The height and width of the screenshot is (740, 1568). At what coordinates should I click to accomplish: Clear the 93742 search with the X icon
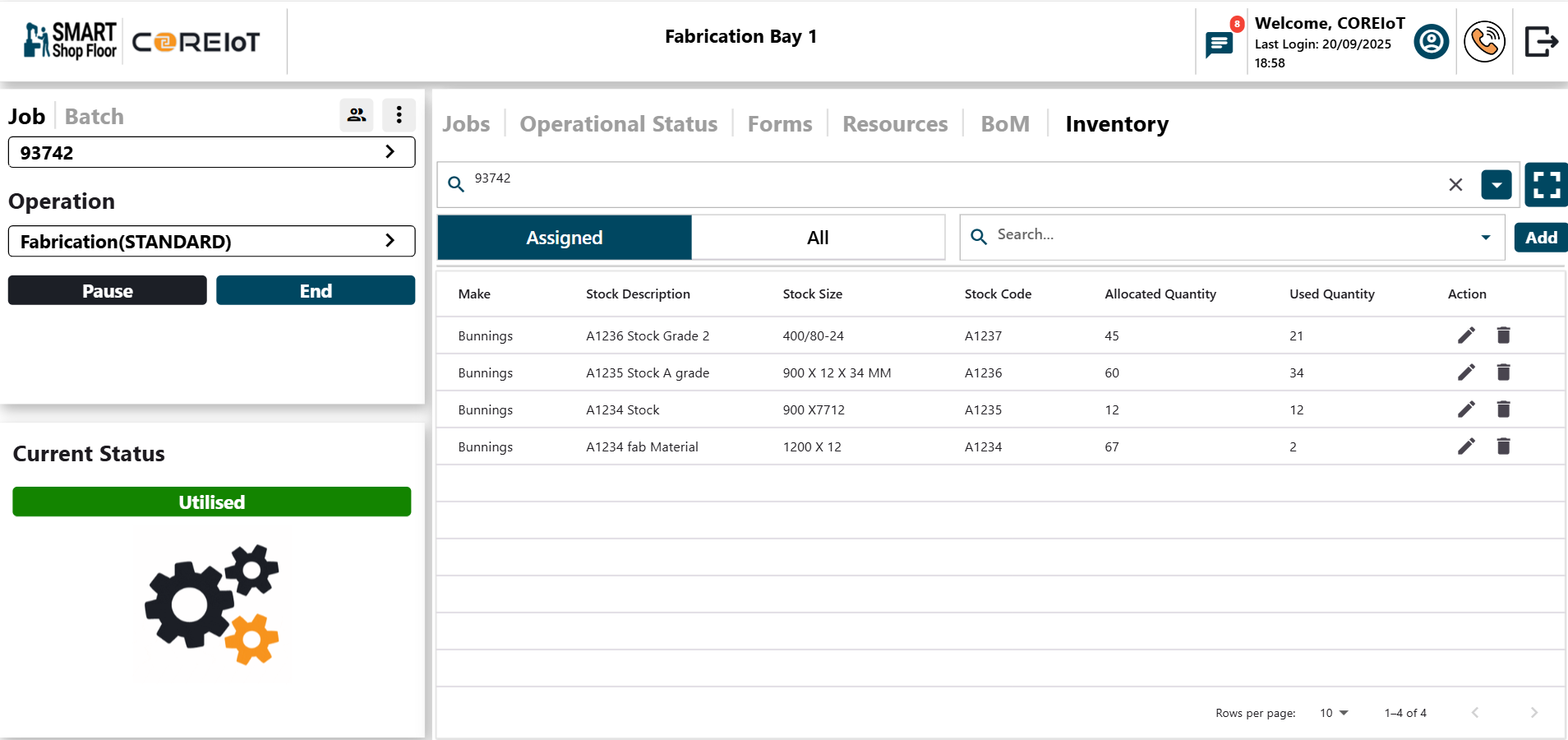click(x=1456, y=185)
